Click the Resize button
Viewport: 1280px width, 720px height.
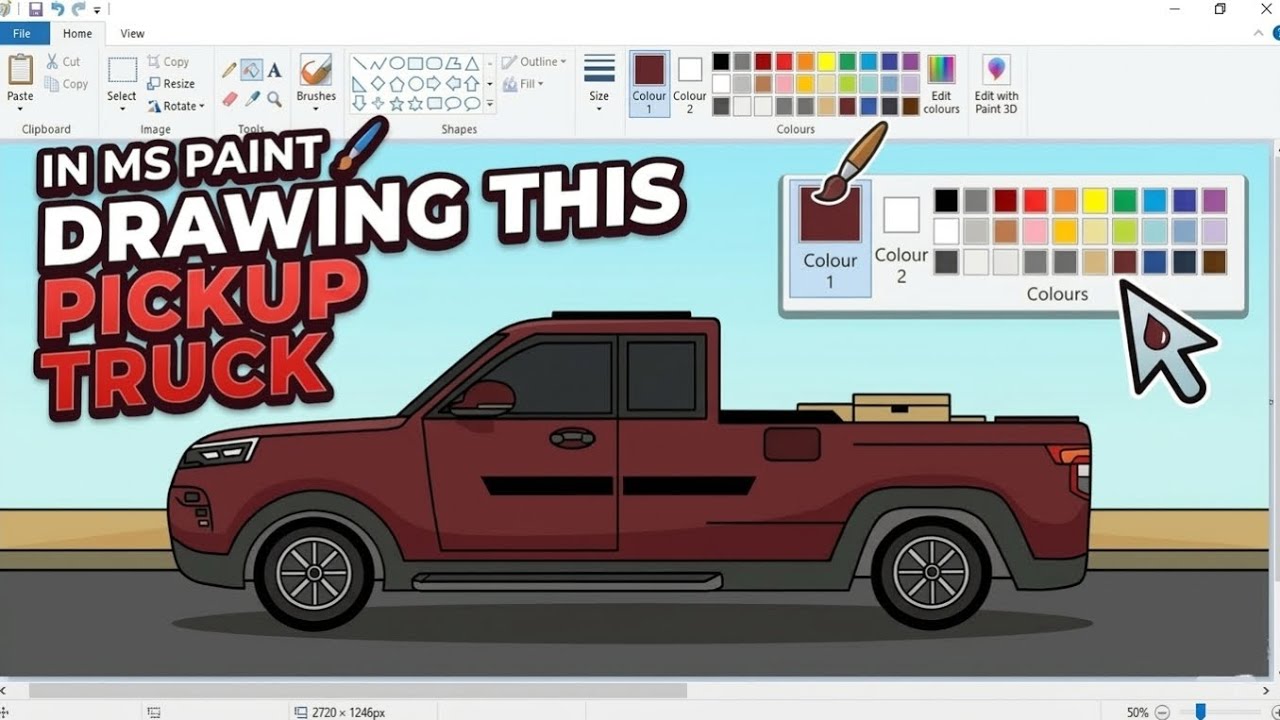pyautogui.click(x=171, y=84)
